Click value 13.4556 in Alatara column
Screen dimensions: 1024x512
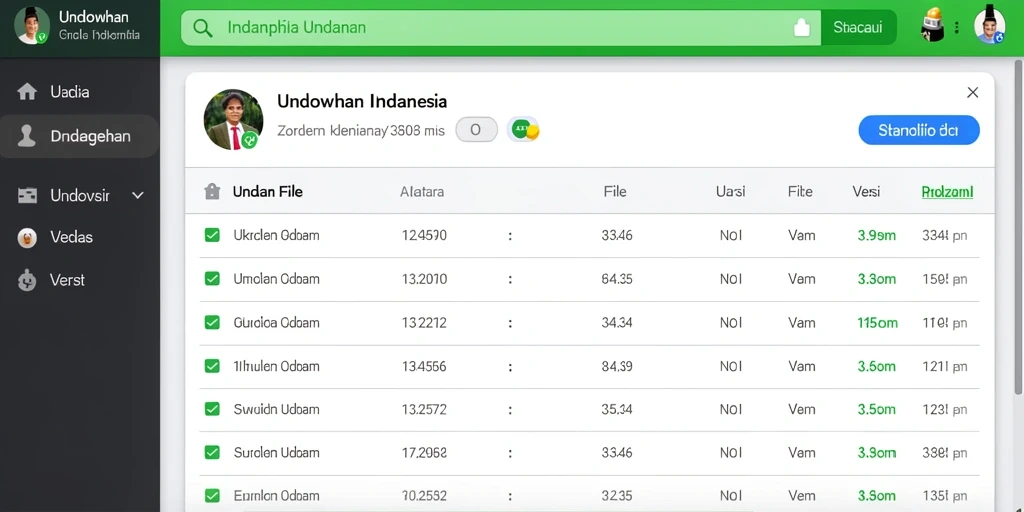tap(424, 366)
